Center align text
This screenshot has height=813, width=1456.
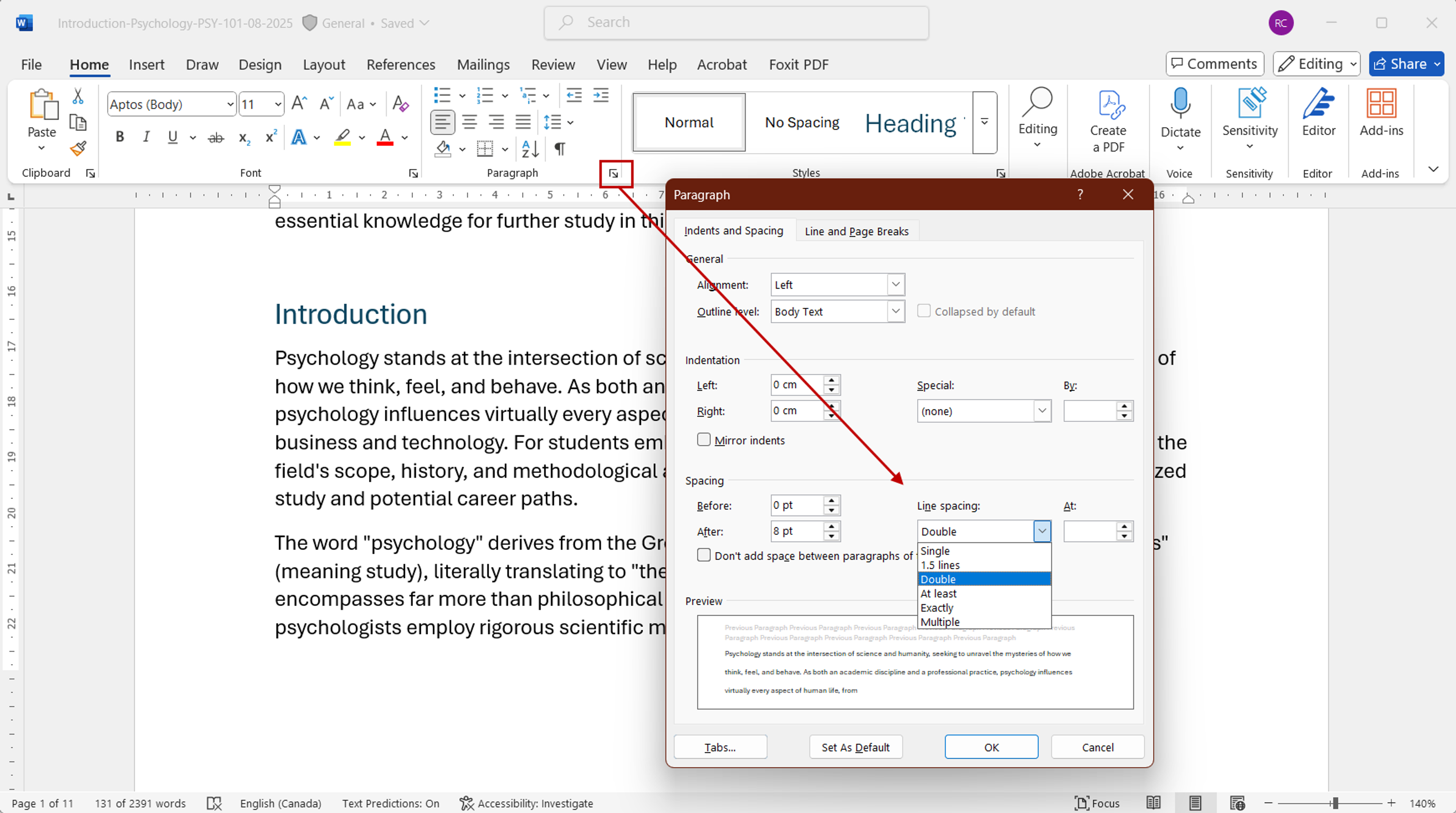pos(469,122)
